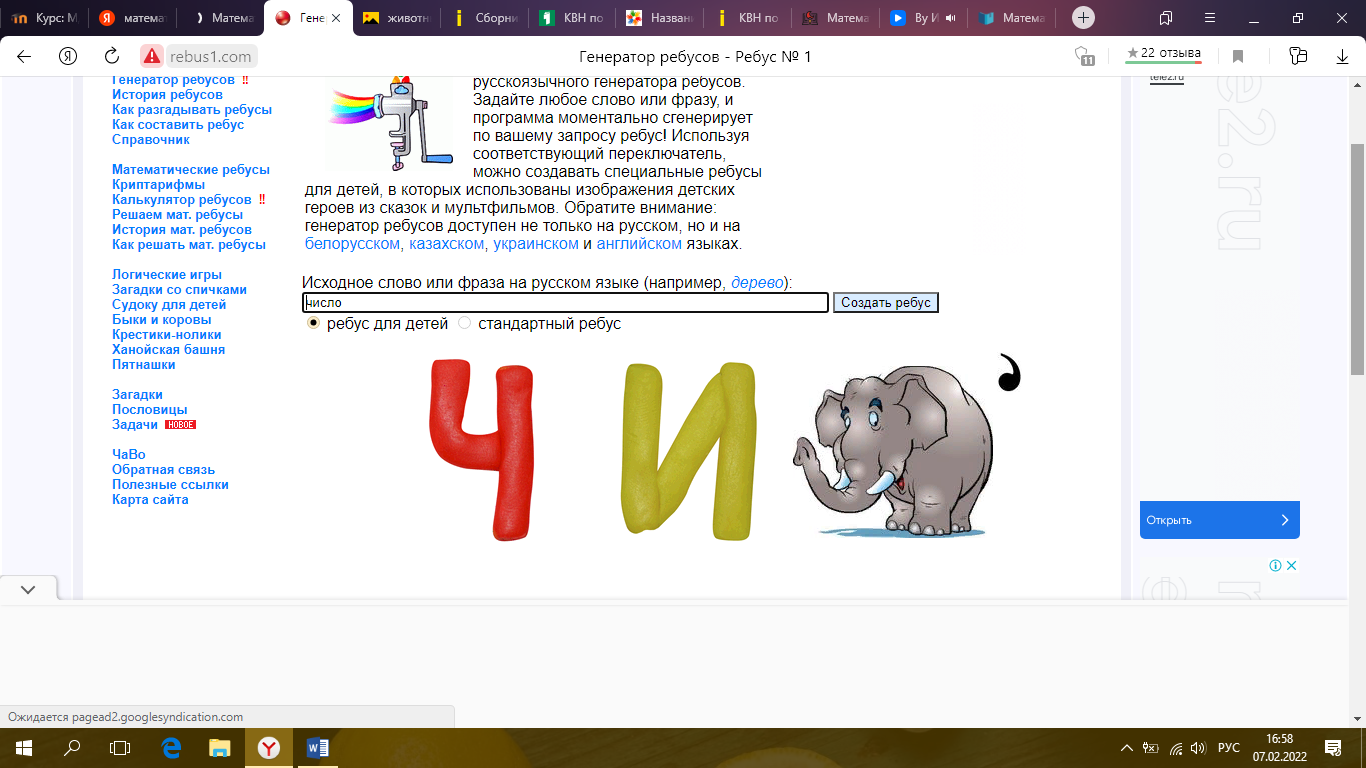Go back with the browser back arrow
The image size is (1366, 768).
click(x=24, y=56)
